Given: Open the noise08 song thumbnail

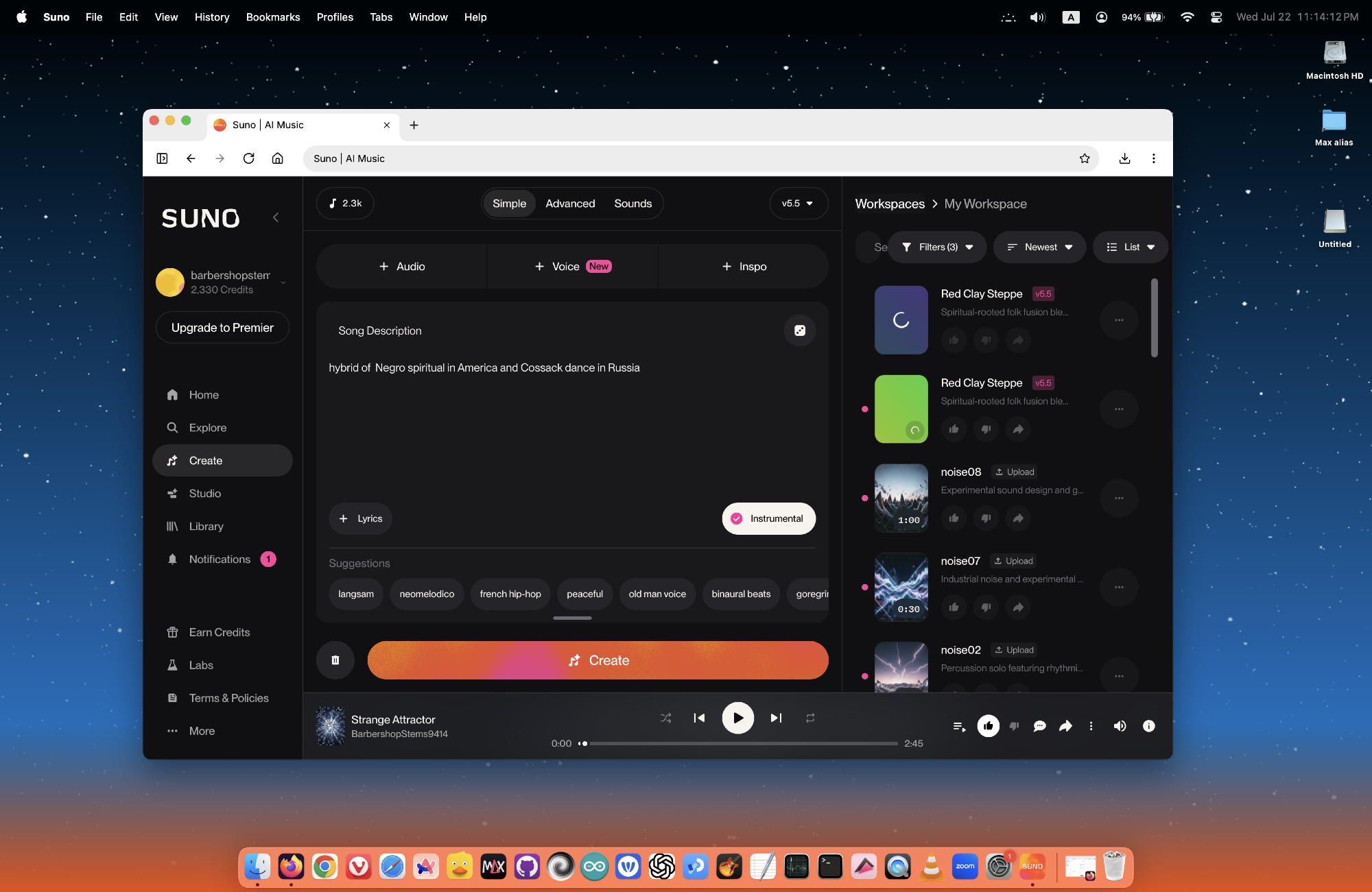Looking at the screenshot, I should pos(901,498).
